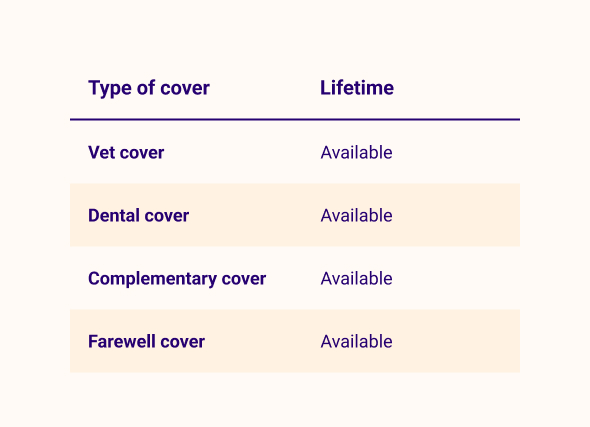
Task: Click empty shaded area right of Dental row's Available
Action: tap(456, 215)
